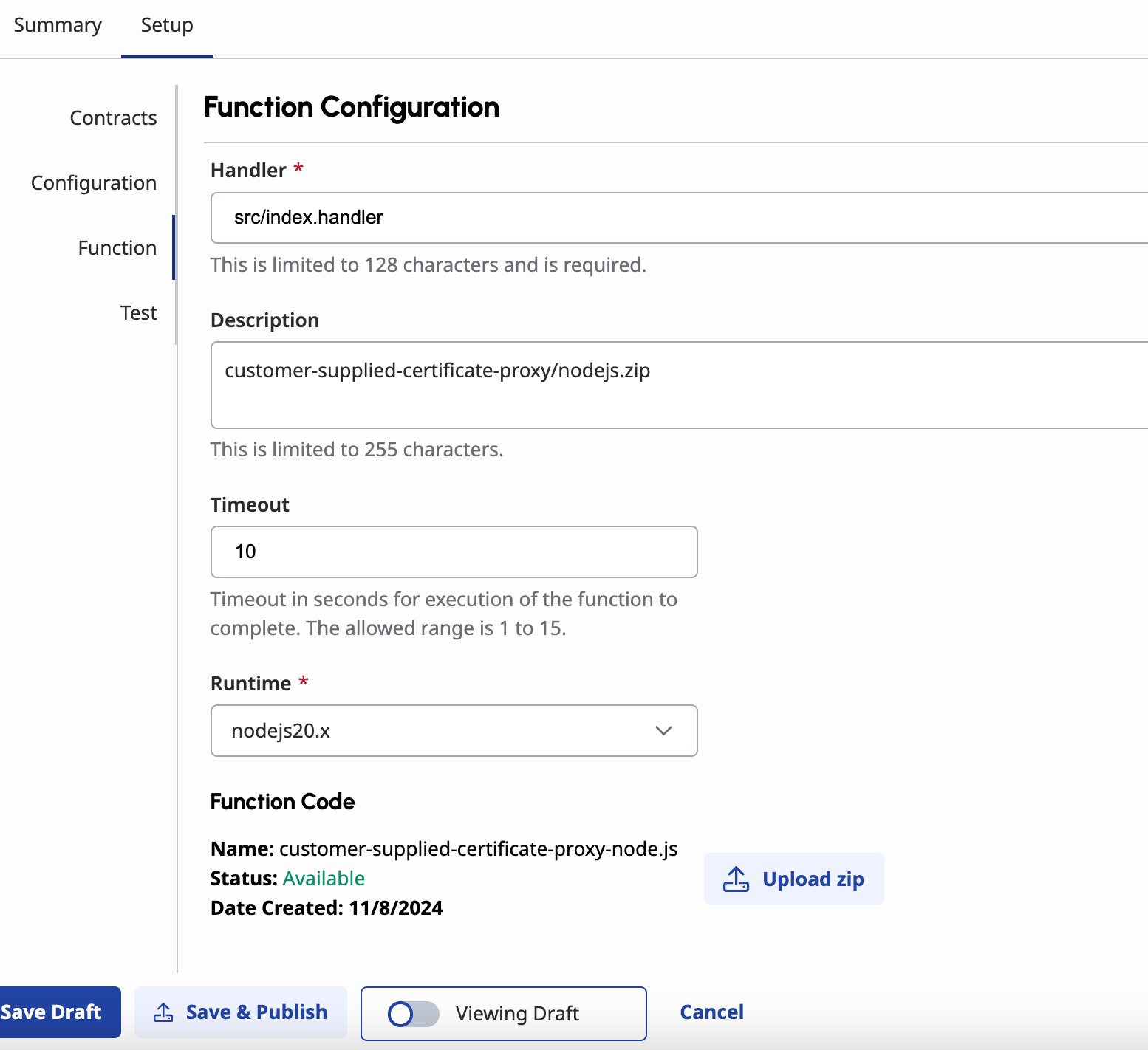1148x1050 pixels.
Task: Click the upload icon in Upload zip
Action: (x=736, y=879)
